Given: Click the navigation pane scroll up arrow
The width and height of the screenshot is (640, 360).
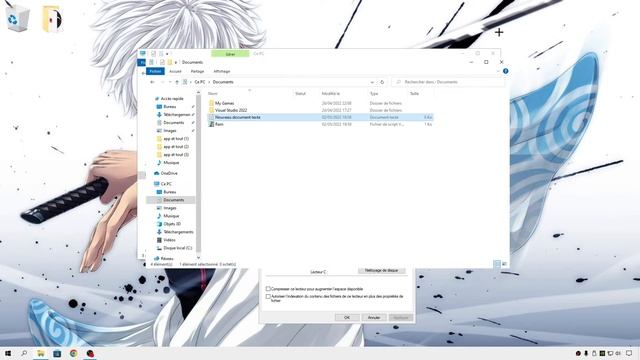Looking at the screenshot, I should [x=198, y=93].
